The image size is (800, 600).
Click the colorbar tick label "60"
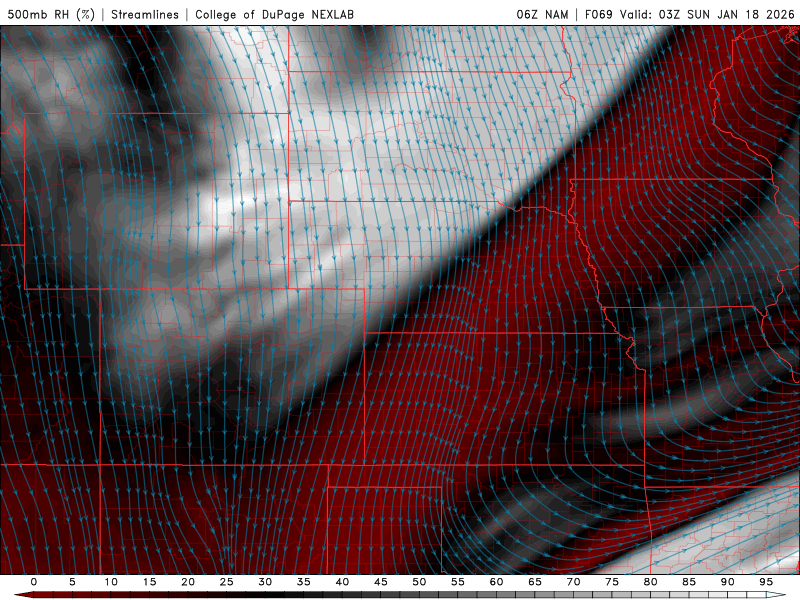[496, 582]
